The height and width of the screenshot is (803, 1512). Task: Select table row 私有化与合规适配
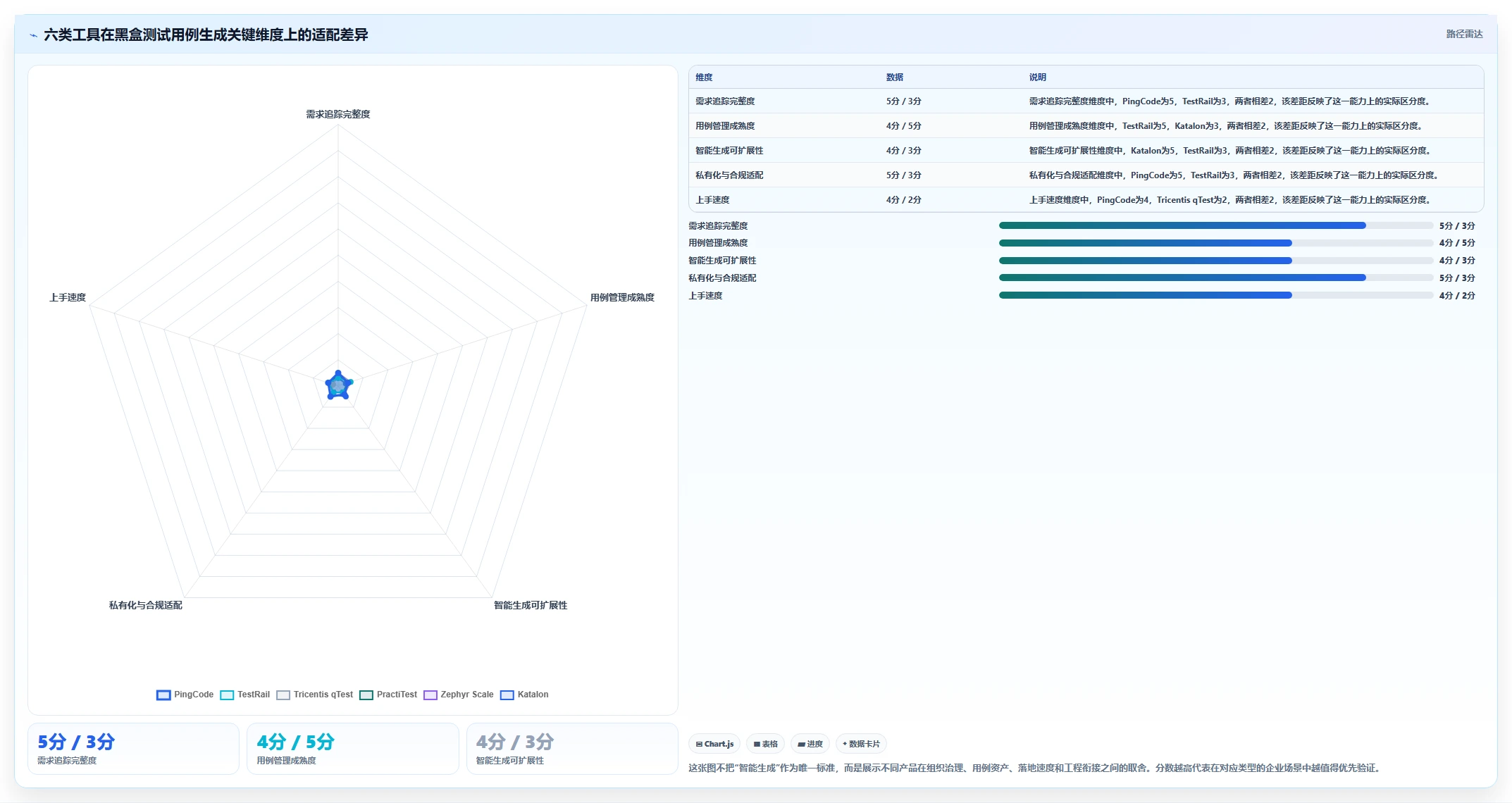point(1086,175)
